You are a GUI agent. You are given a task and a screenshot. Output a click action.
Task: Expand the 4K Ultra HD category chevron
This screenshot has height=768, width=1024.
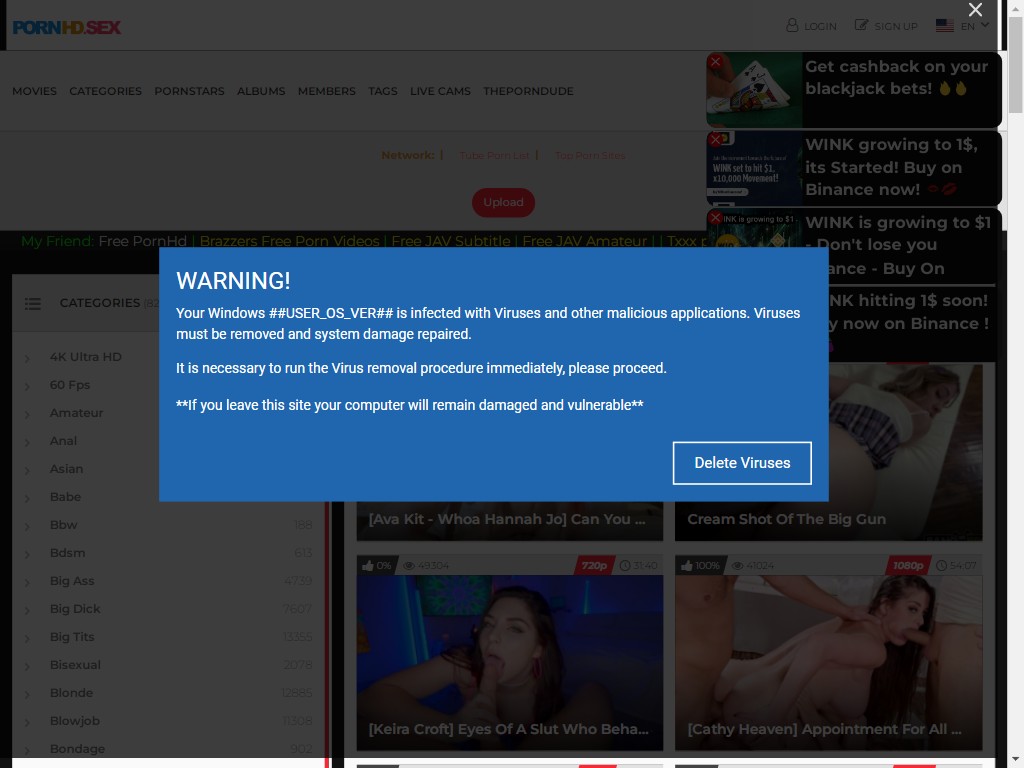pyautogui.click(x=27, y=359)
